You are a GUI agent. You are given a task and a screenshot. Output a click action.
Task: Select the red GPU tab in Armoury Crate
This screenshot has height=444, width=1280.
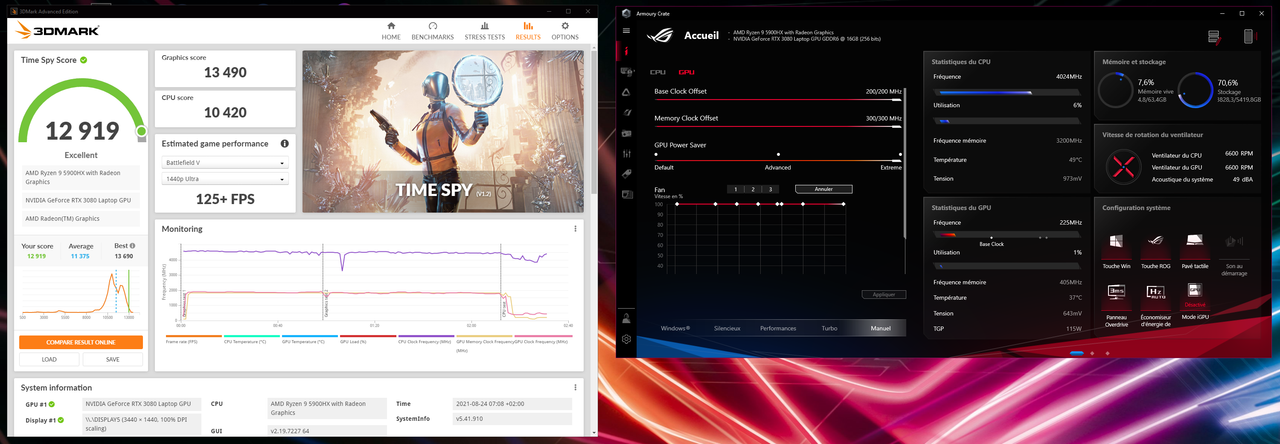[x=686, y=72]
